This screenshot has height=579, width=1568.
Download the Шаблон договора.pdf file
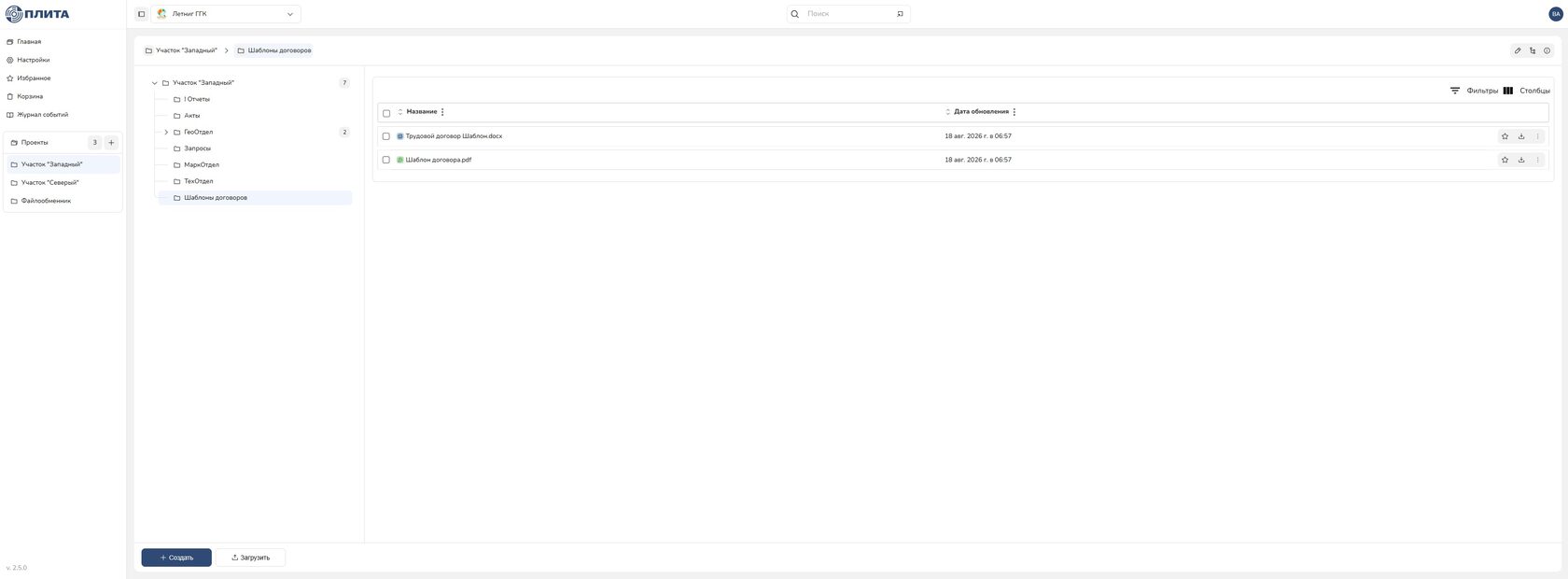click(x=1521, y=160)
